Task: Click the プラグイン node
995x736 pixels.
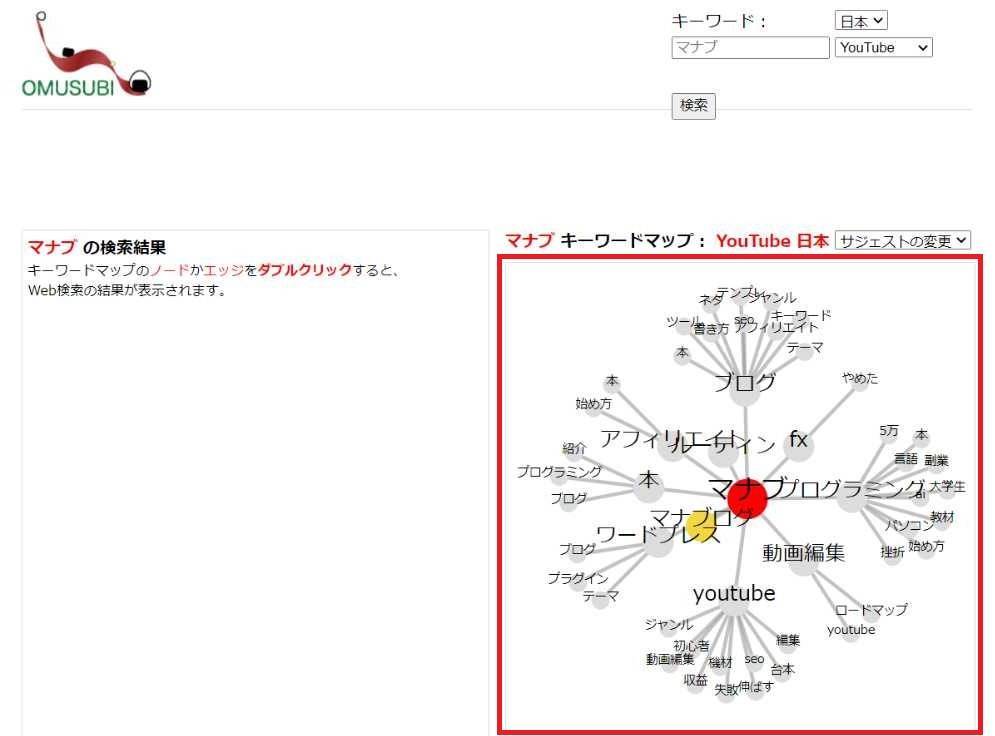Action: pos(577,582)
